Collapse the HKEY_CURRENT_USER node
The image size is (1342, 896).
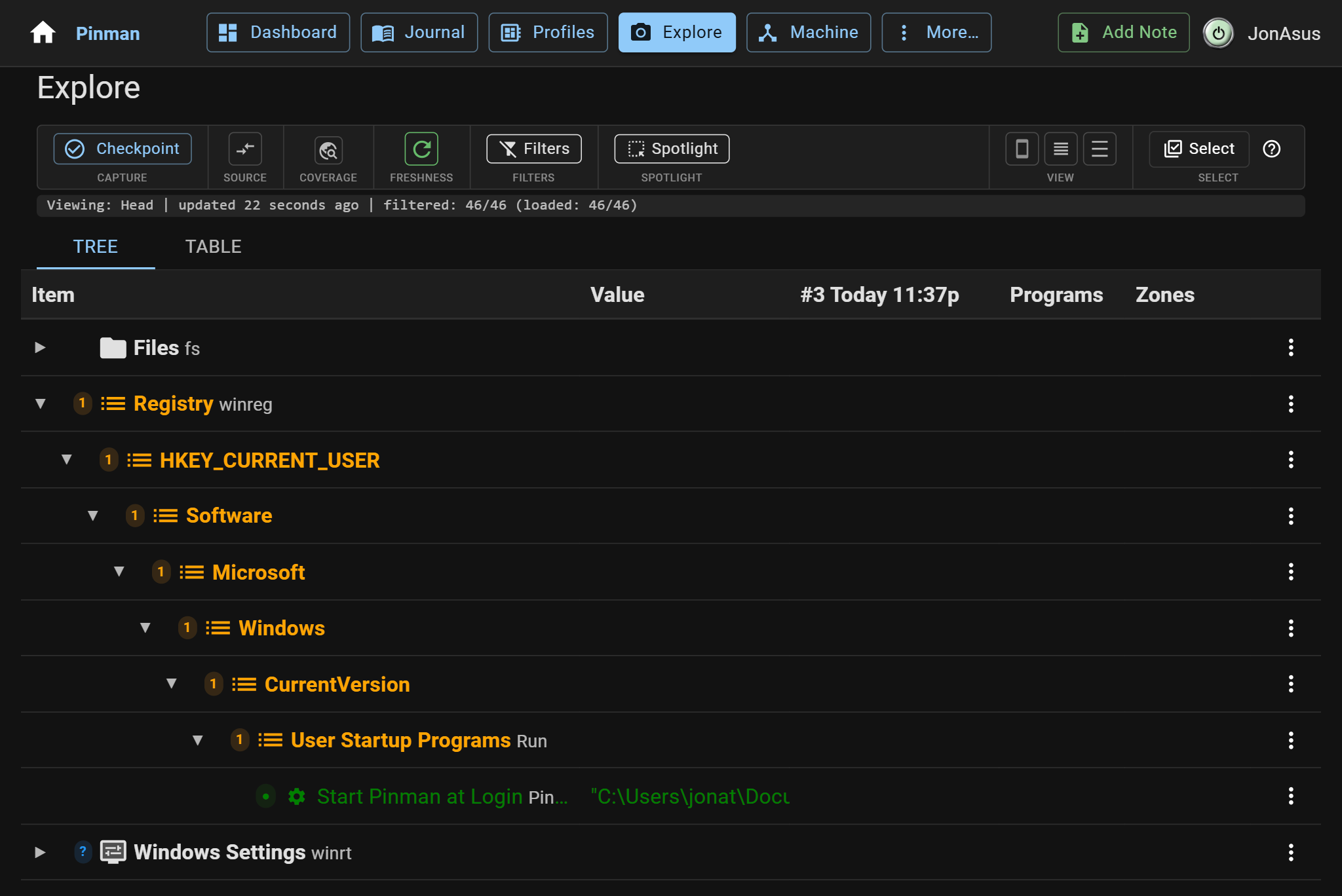[66, 459]
